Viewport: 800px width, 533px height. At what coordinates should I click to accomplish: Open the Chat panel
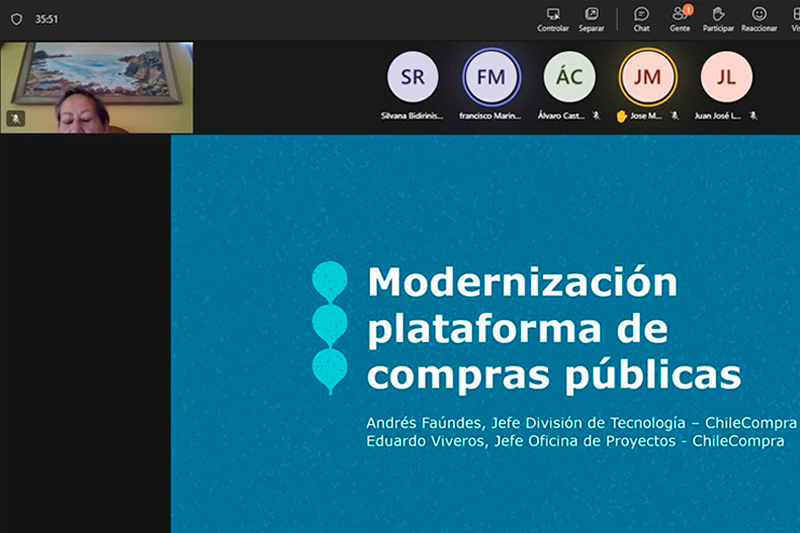[x=641, y=19]
